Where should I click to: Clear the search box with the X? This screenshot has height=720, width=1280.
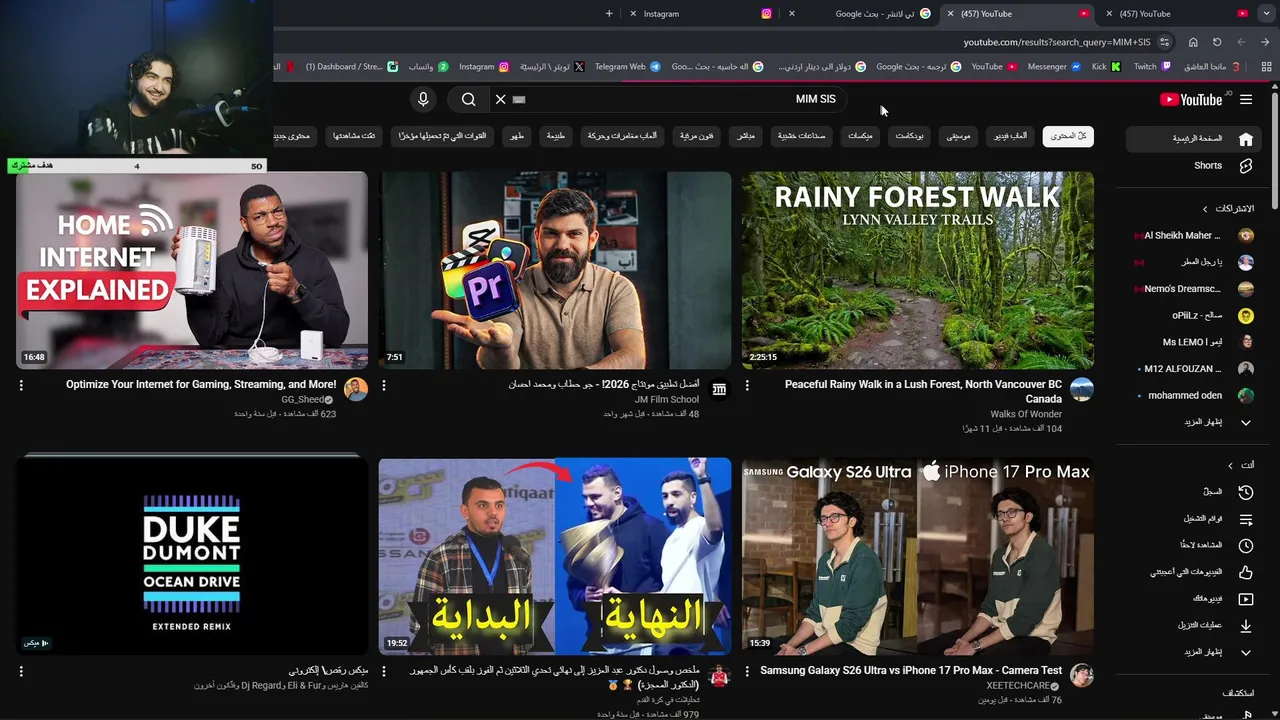[500, 99]
